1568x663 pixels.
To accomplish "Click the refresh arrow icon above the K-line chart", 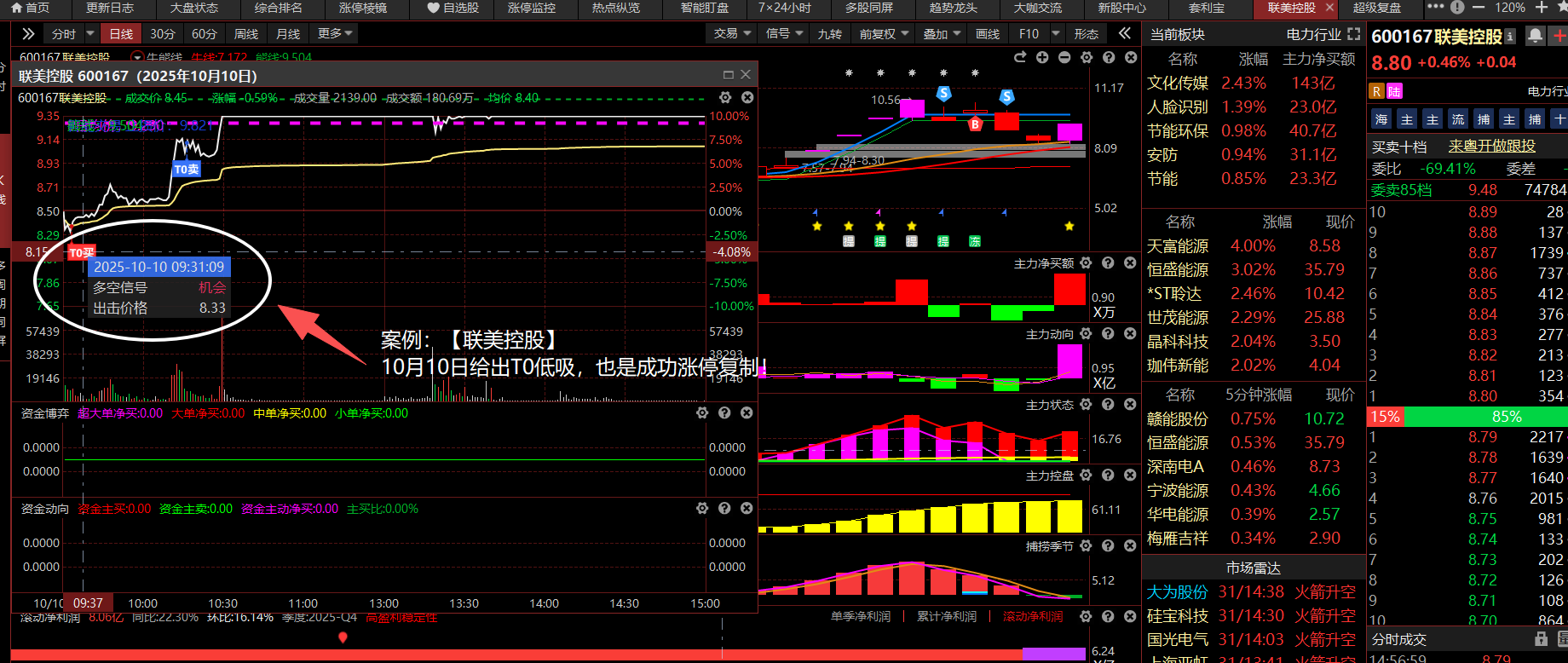I will pyautogui.click(x=1020, y=57).
